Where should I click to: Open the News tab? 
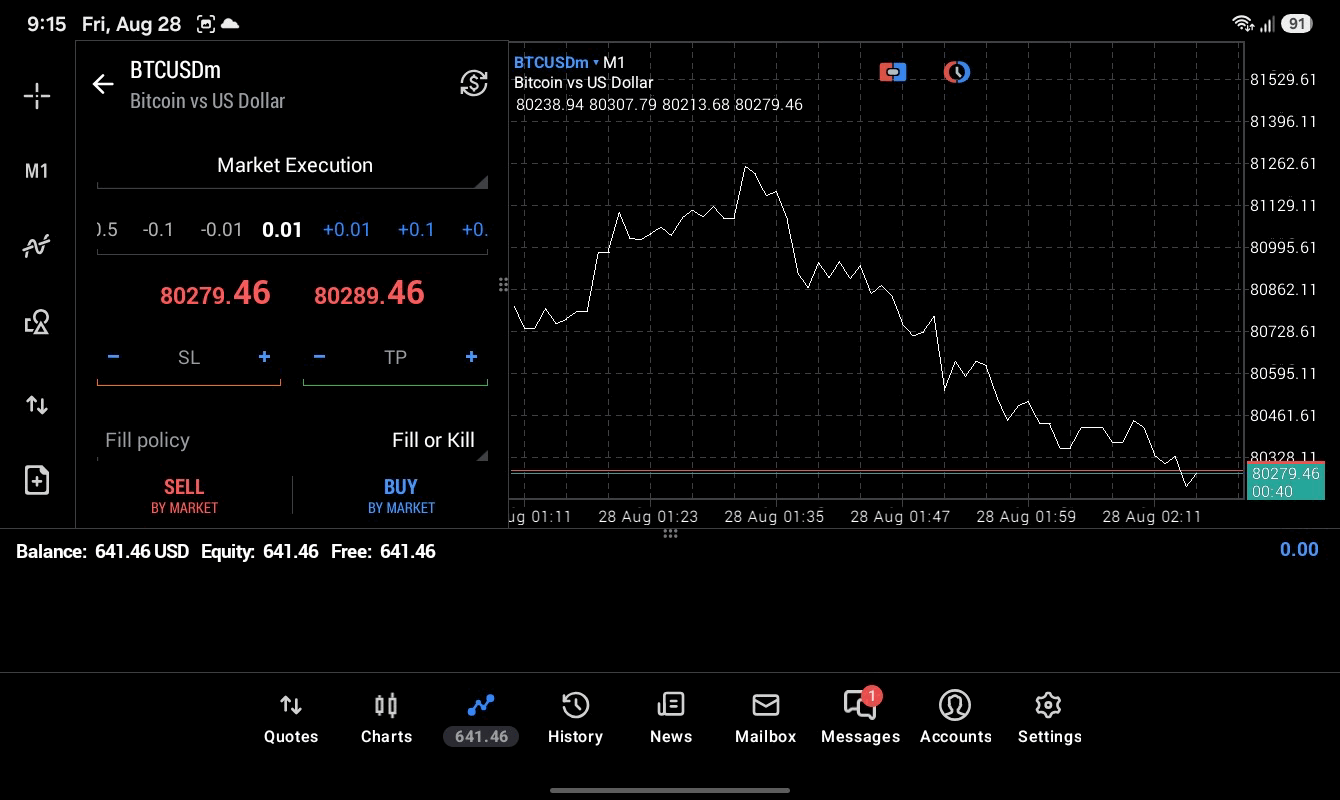(670, 720)
